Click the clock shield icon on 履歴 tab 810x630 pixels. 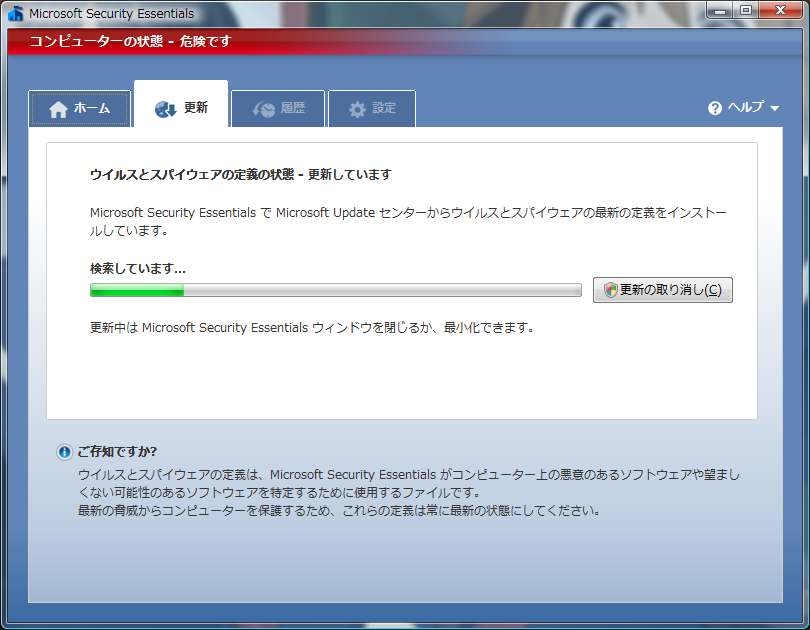tap(263, 109)
